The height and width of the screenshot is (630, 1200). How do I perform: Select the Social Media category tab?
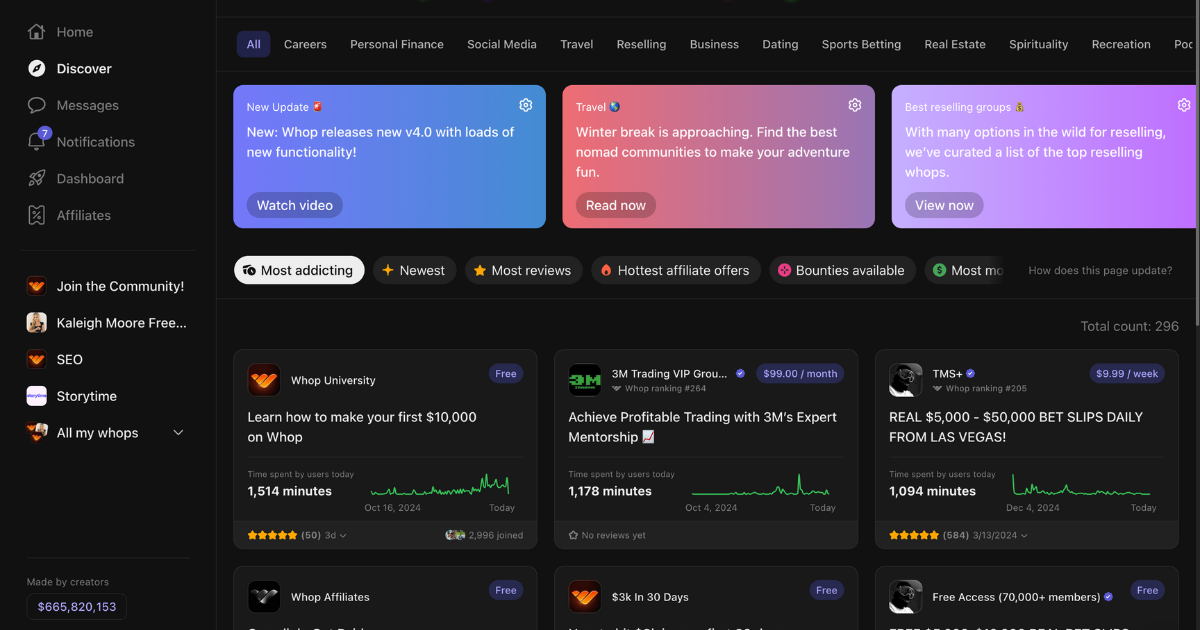502,44
